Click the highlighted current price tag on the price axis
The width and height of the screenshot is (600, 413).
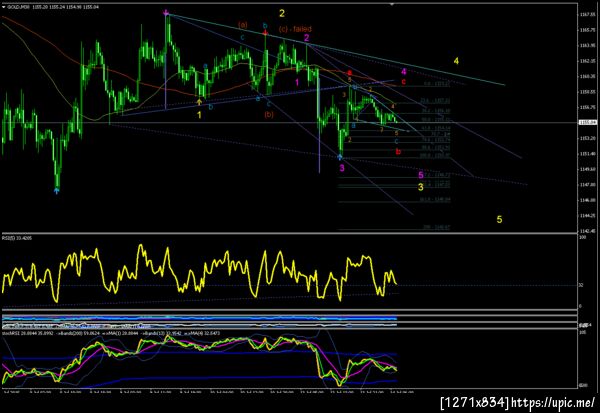click(588, 122)
